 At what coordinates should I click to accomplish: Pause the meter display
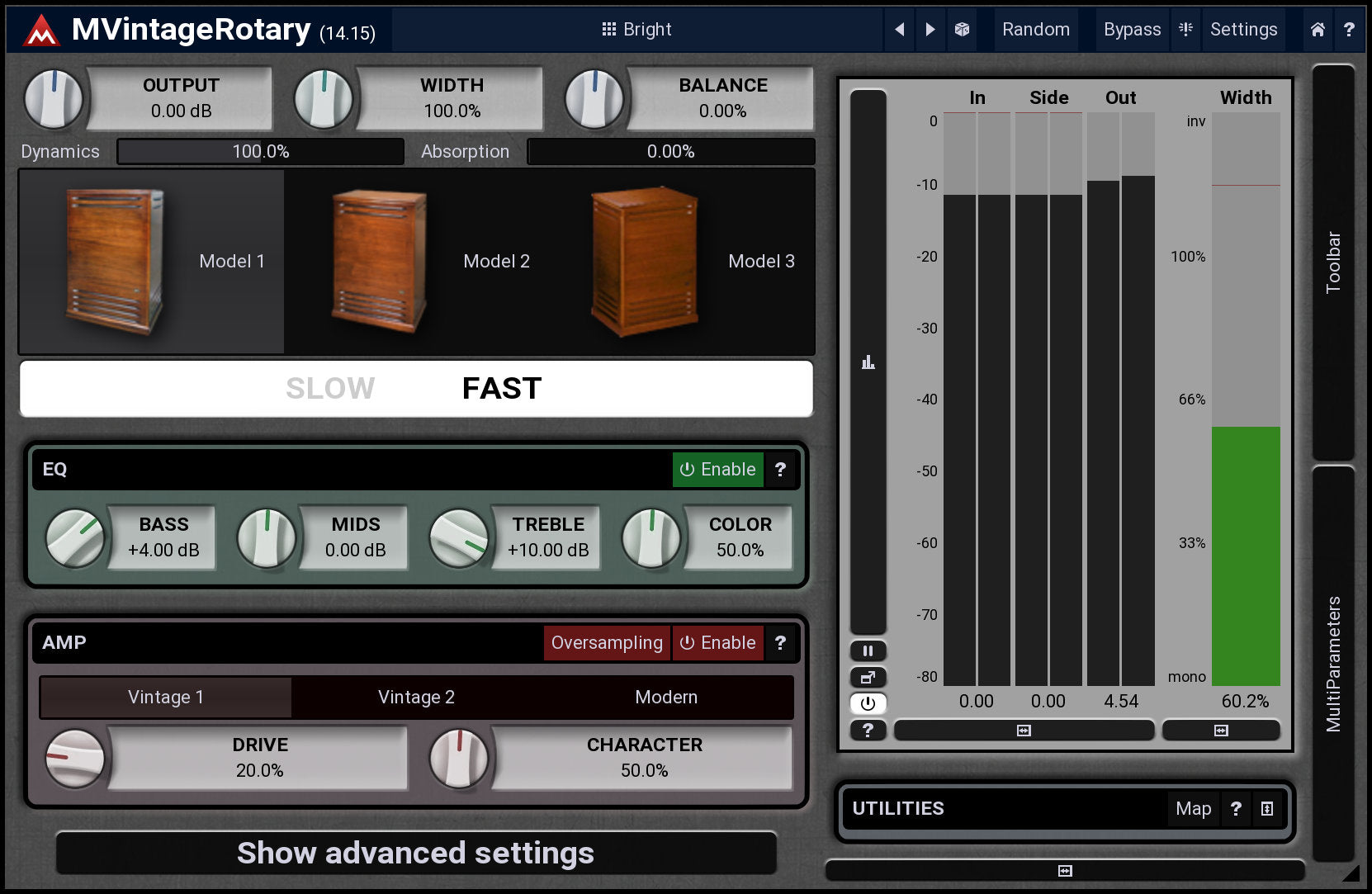tap(868, 650)
